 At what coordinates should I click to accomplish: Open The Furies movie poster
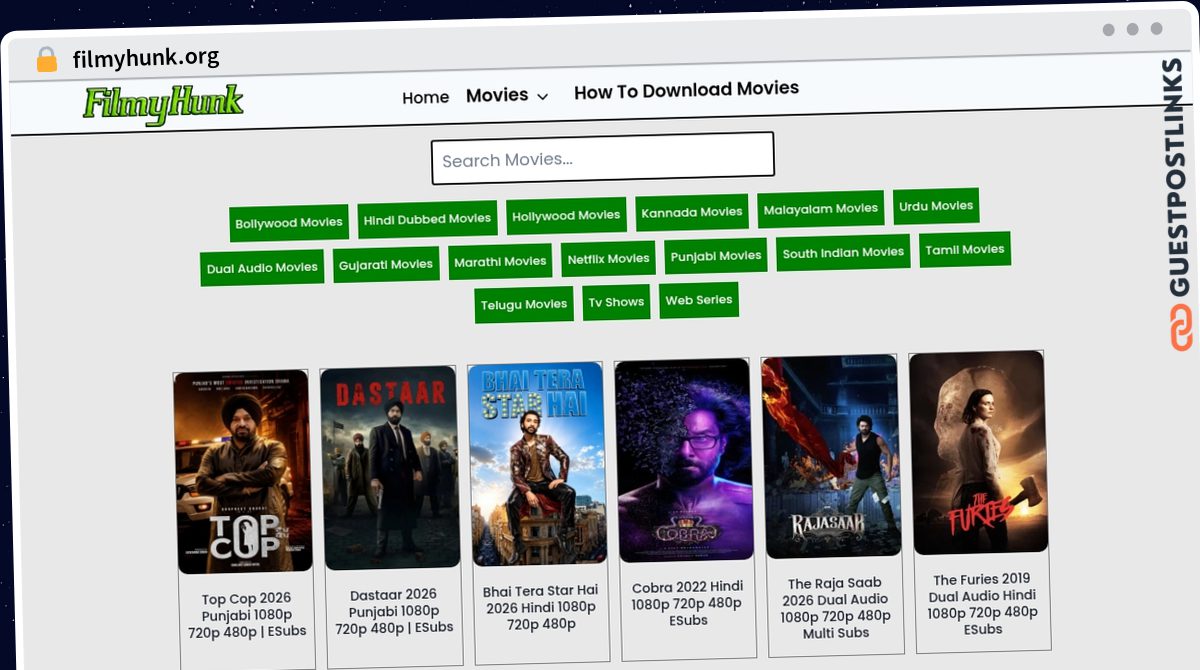(x=978, y=452)
